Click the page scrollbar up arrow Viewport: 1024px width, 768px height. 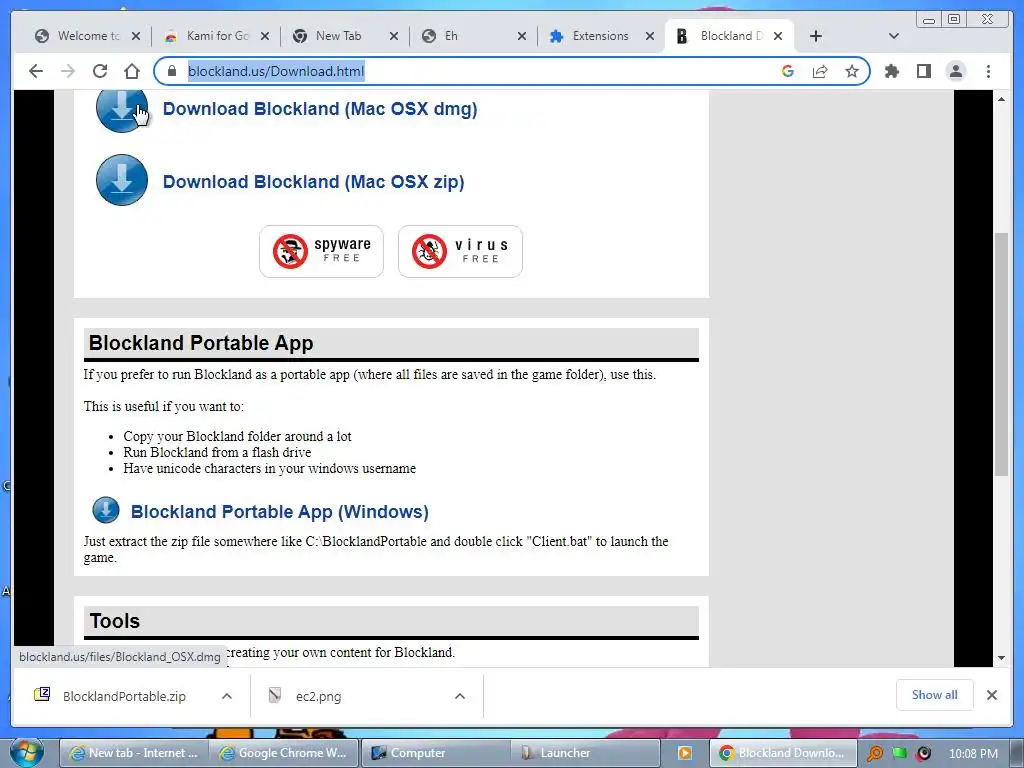point(1001,99)
